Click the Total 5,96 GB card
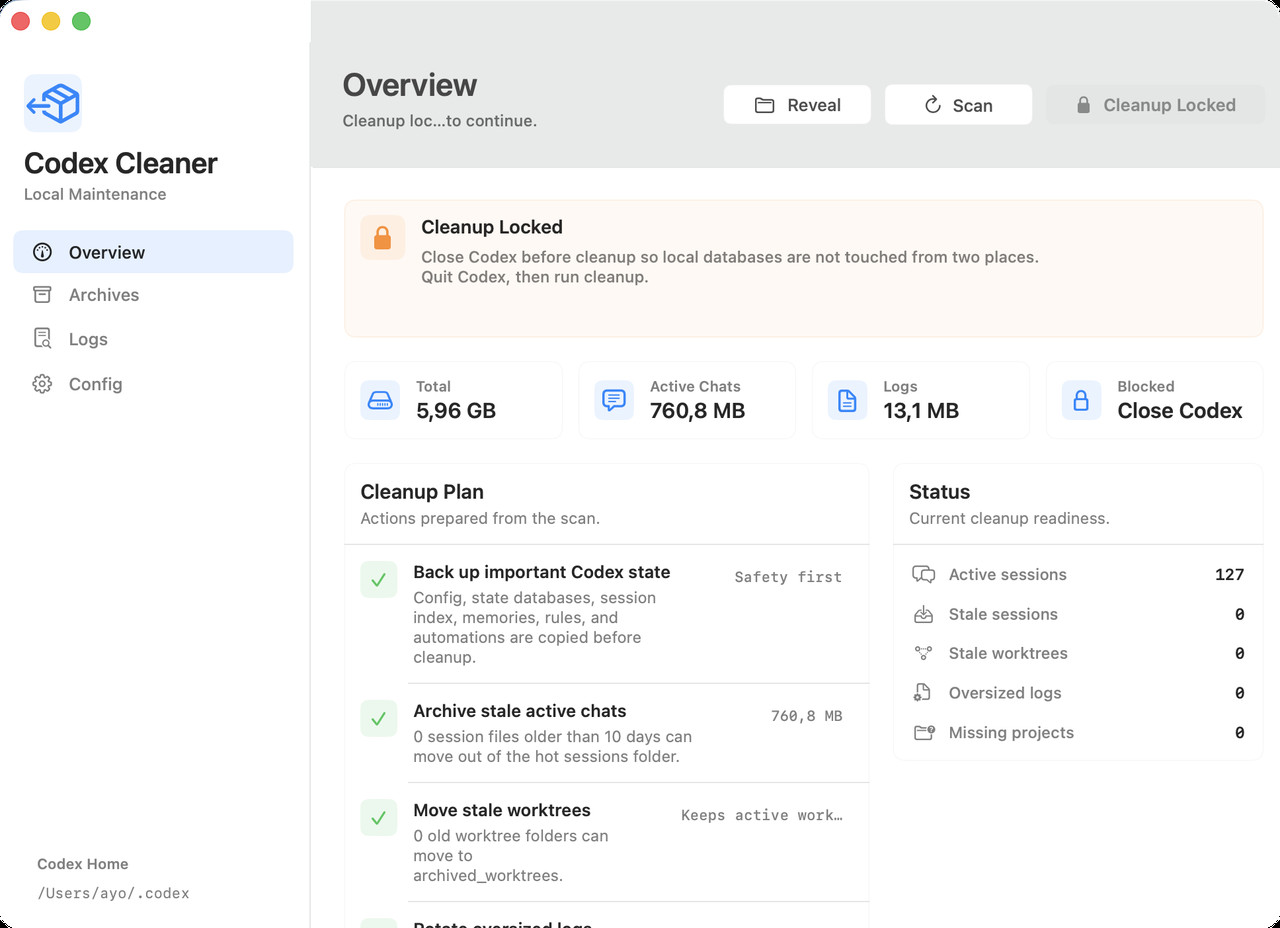Image resolution: width=1280 pixels, height=928 pixels. pyautogui.click(x=454, y=400)
